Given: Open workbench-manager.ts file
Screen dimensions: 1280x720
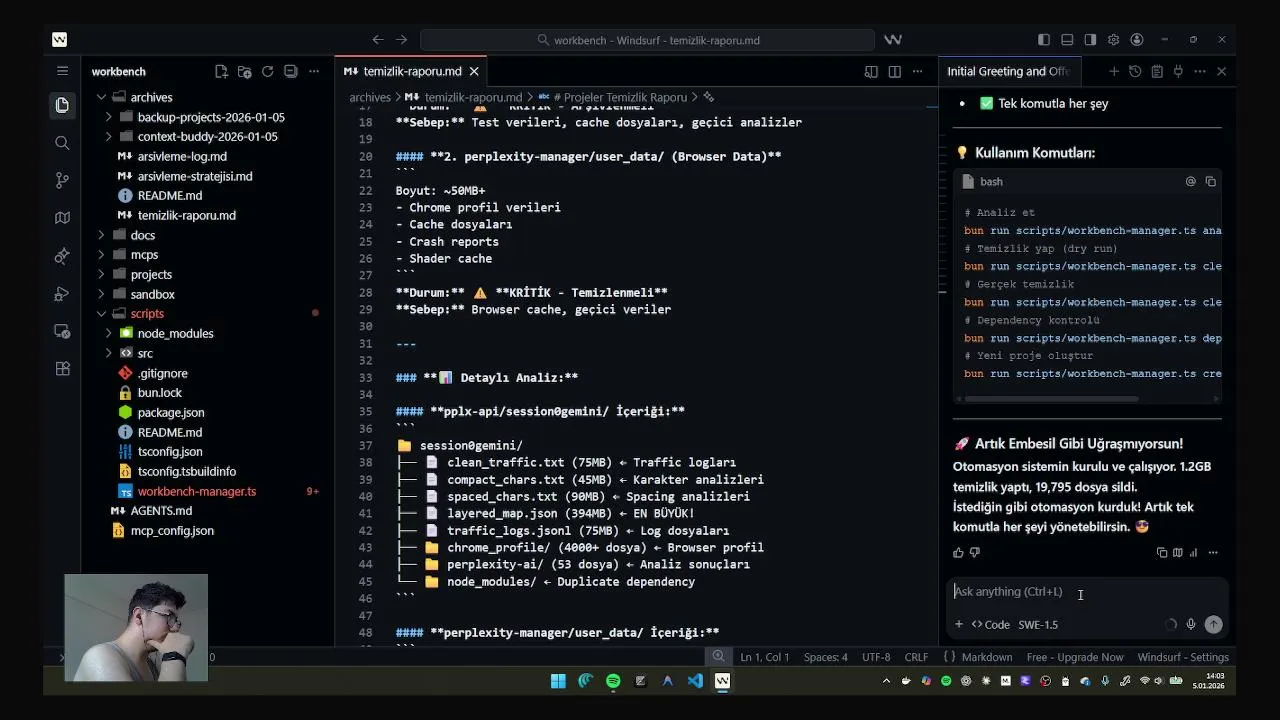Looking at the screenshot, I should coord(197,491).
